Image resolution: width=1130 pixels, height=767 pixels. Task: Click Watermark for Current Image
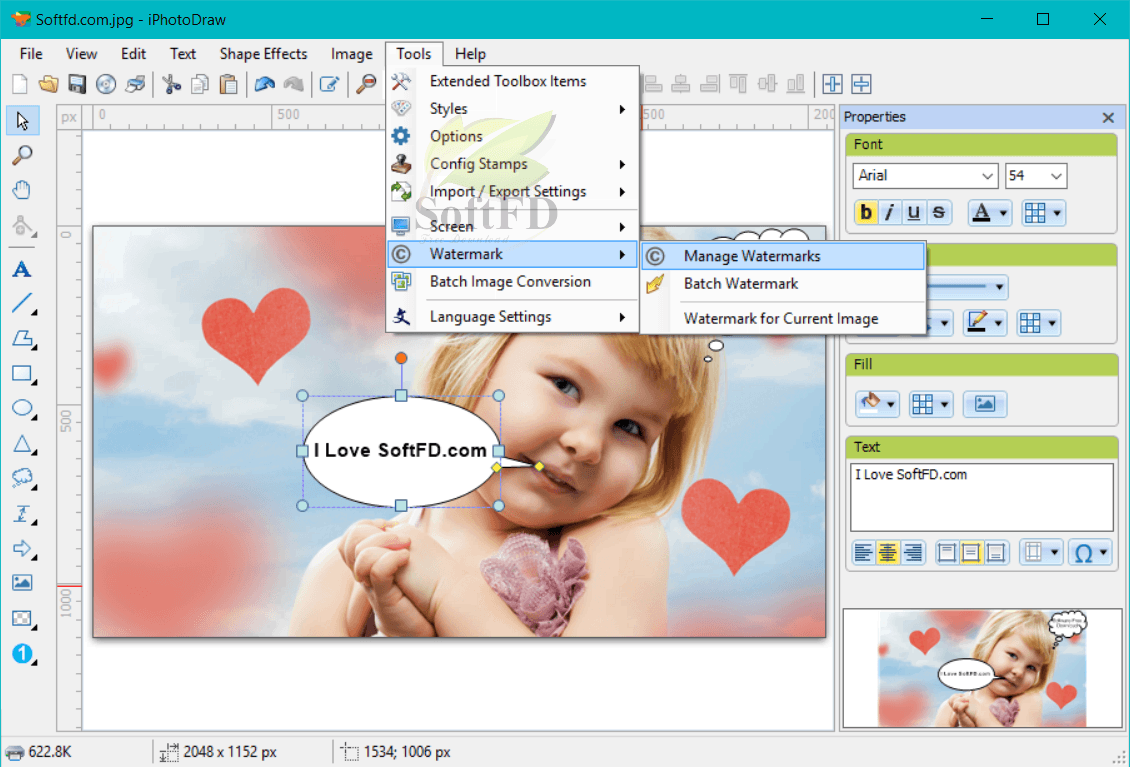[x=783, y=319]
